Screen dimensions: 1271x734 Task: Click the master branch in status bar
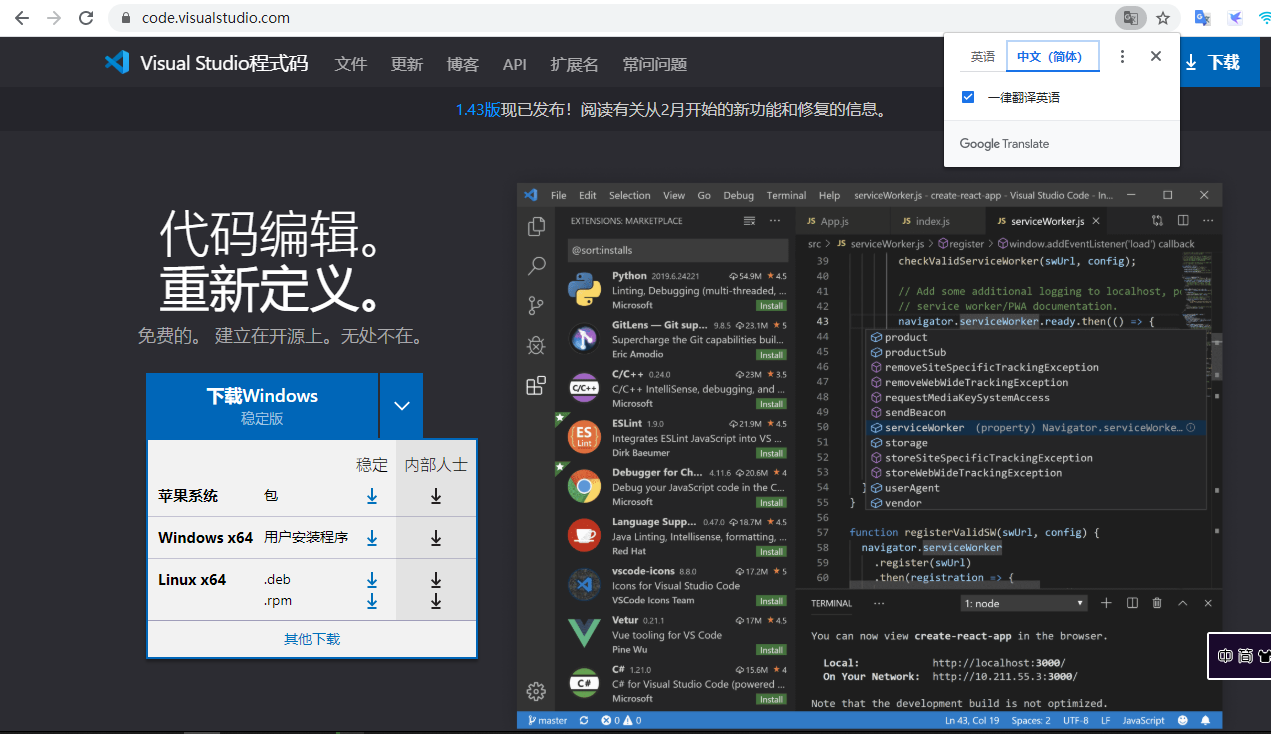tap(547, 720)
